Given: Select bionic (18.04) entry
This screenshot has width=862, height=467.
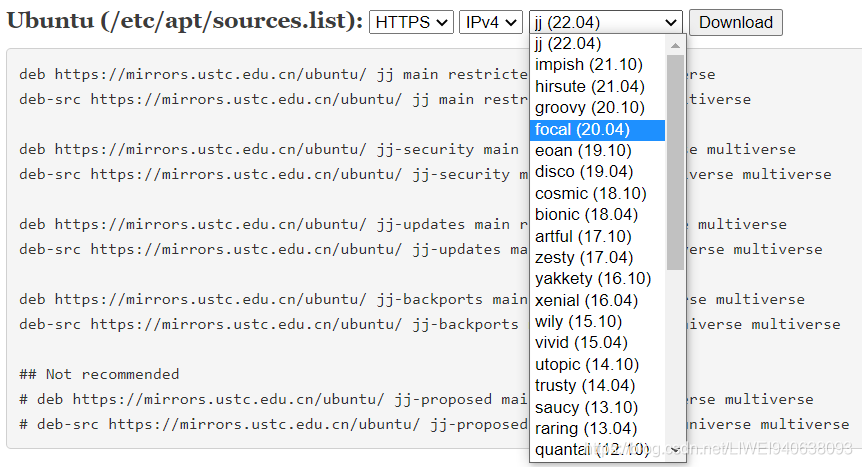Looking at the screenshot, I should pyautogui.click(x=597, y=215).
